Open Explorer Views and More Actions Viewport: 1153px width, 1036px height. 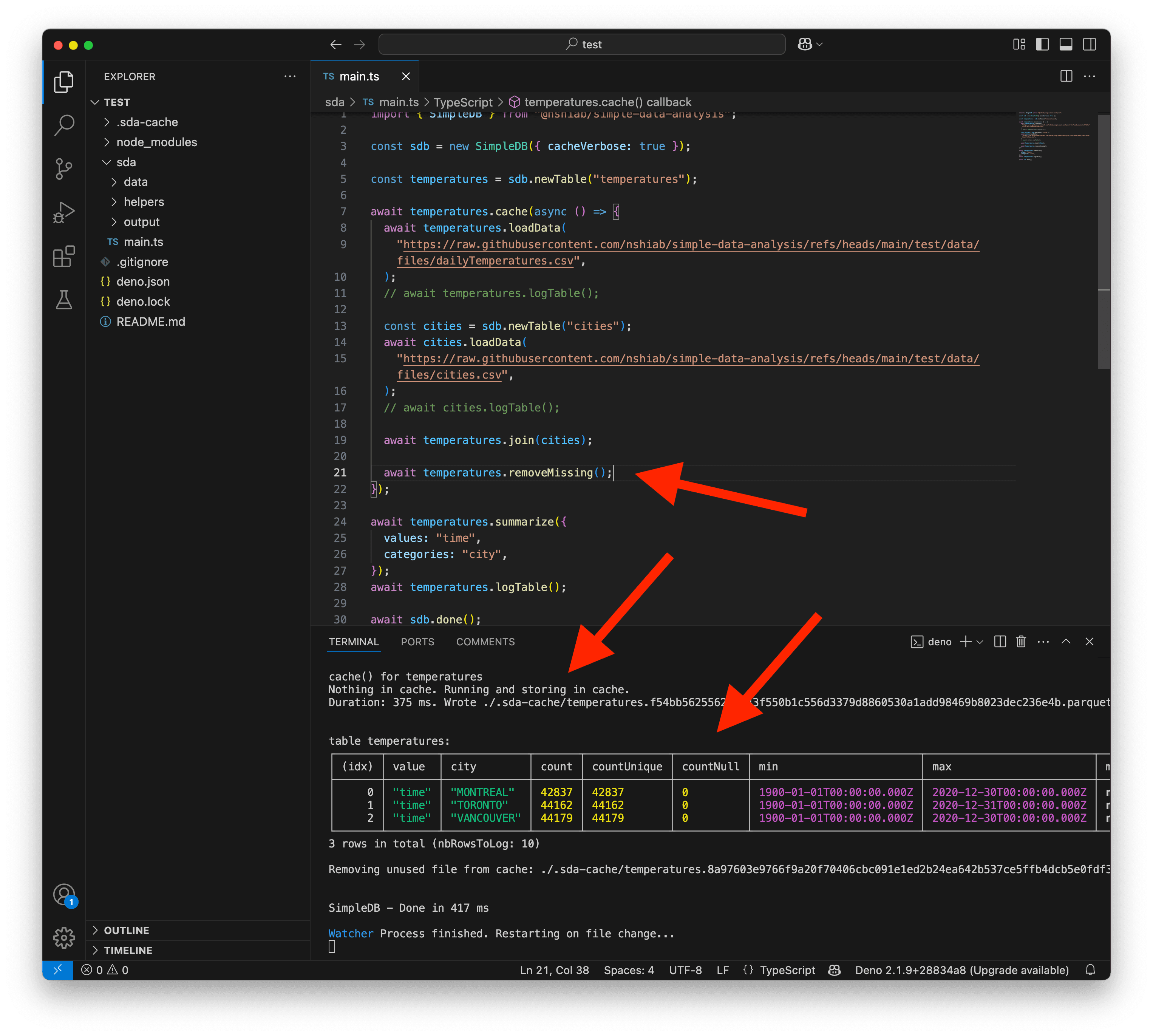[290, 76]
